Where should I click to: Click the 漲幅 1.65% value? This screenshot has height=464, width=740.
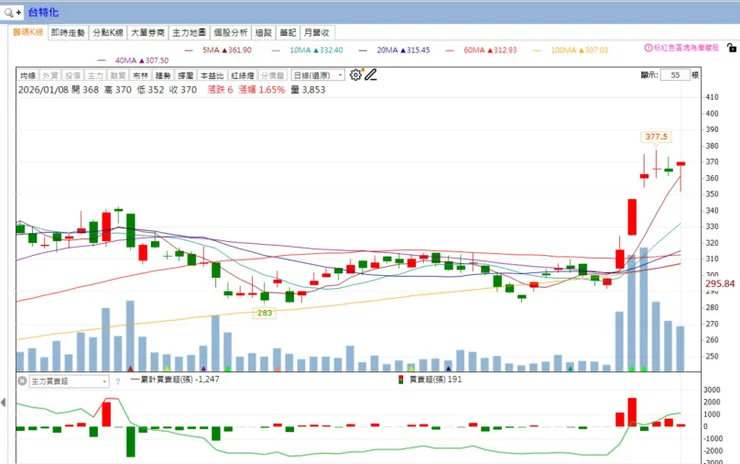[262, 90]
